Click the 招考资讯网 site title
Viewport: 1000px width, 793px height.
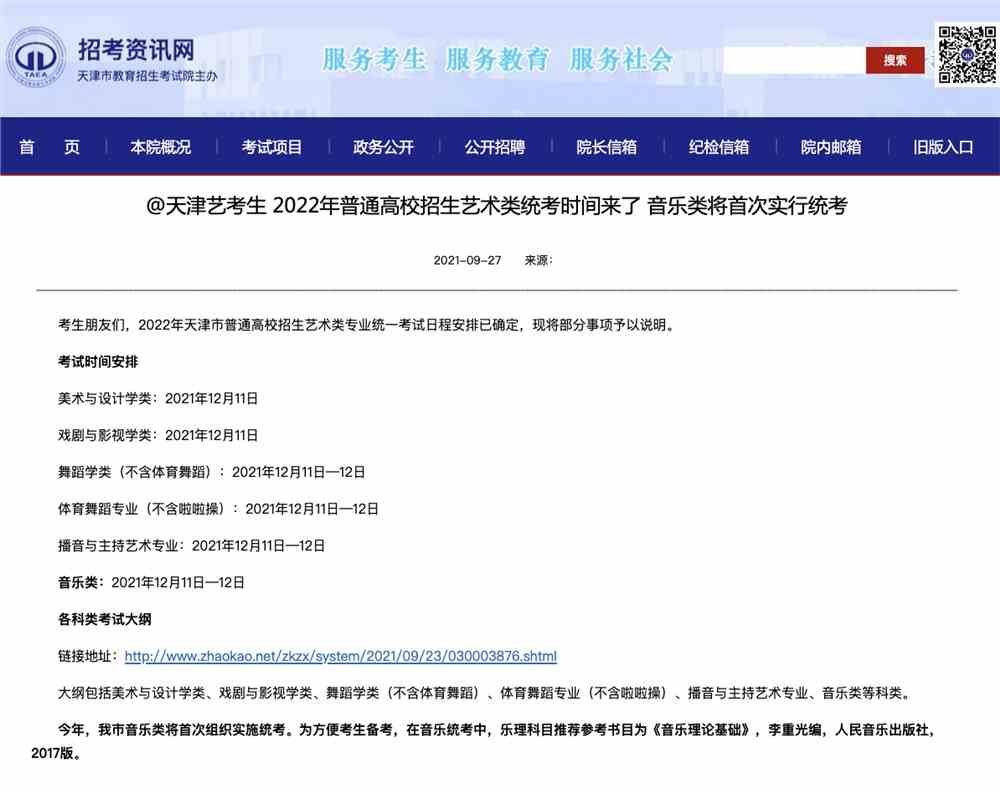pos(136,50)
